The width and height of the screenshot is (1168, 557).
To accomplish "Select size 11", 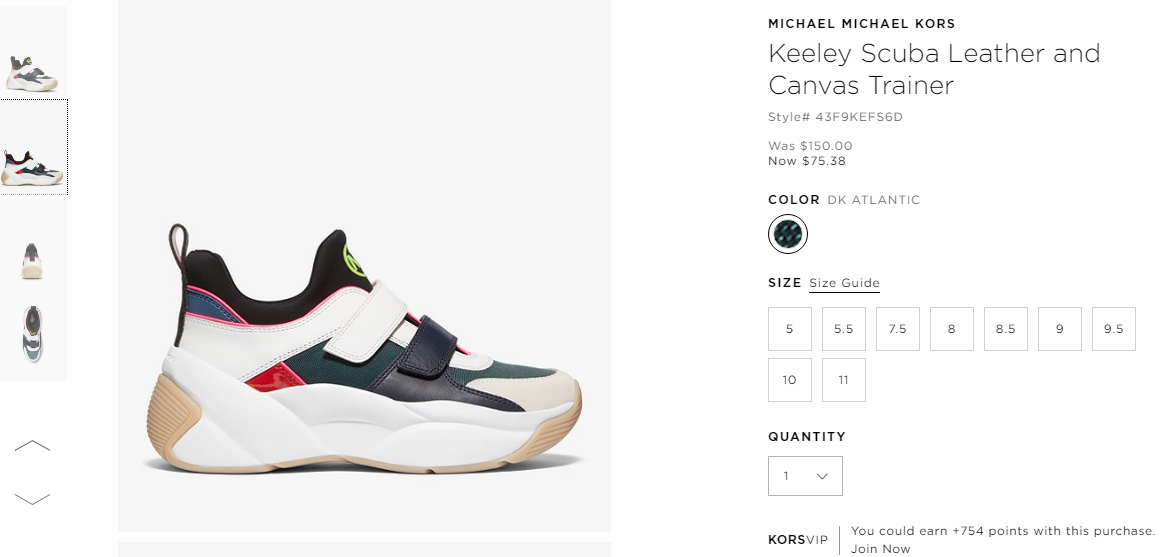I will [x=843, y=380].
